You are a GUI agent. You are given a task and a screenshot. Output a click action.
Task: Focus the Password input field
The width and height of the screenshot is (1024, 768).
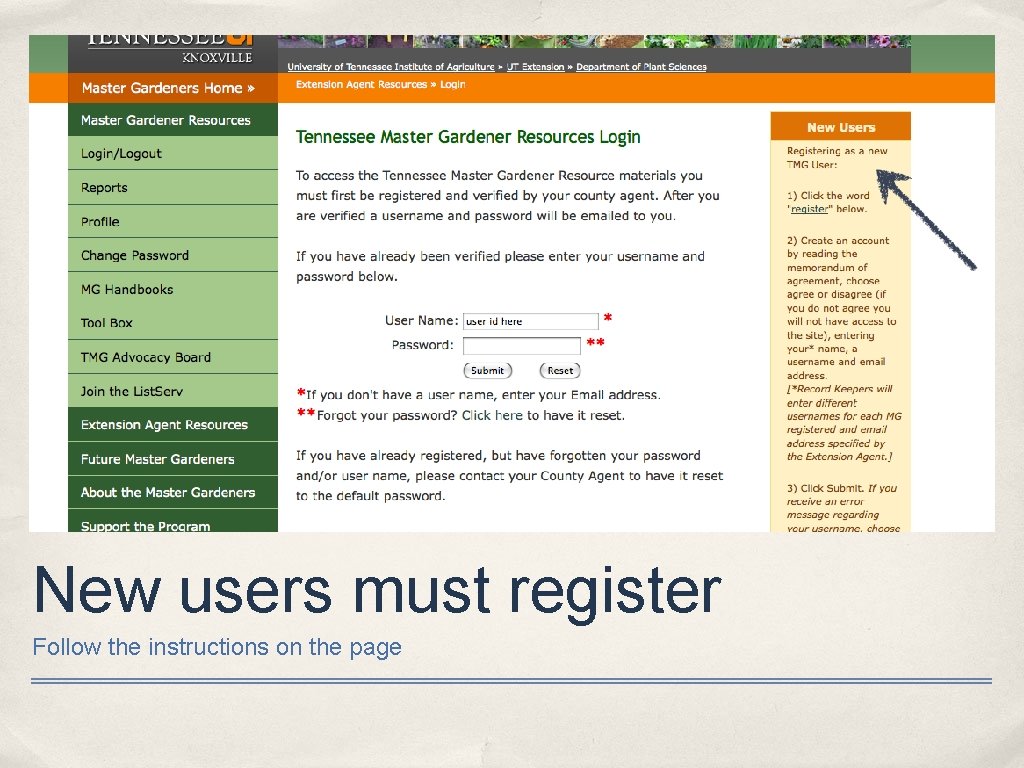click(522, 345)
